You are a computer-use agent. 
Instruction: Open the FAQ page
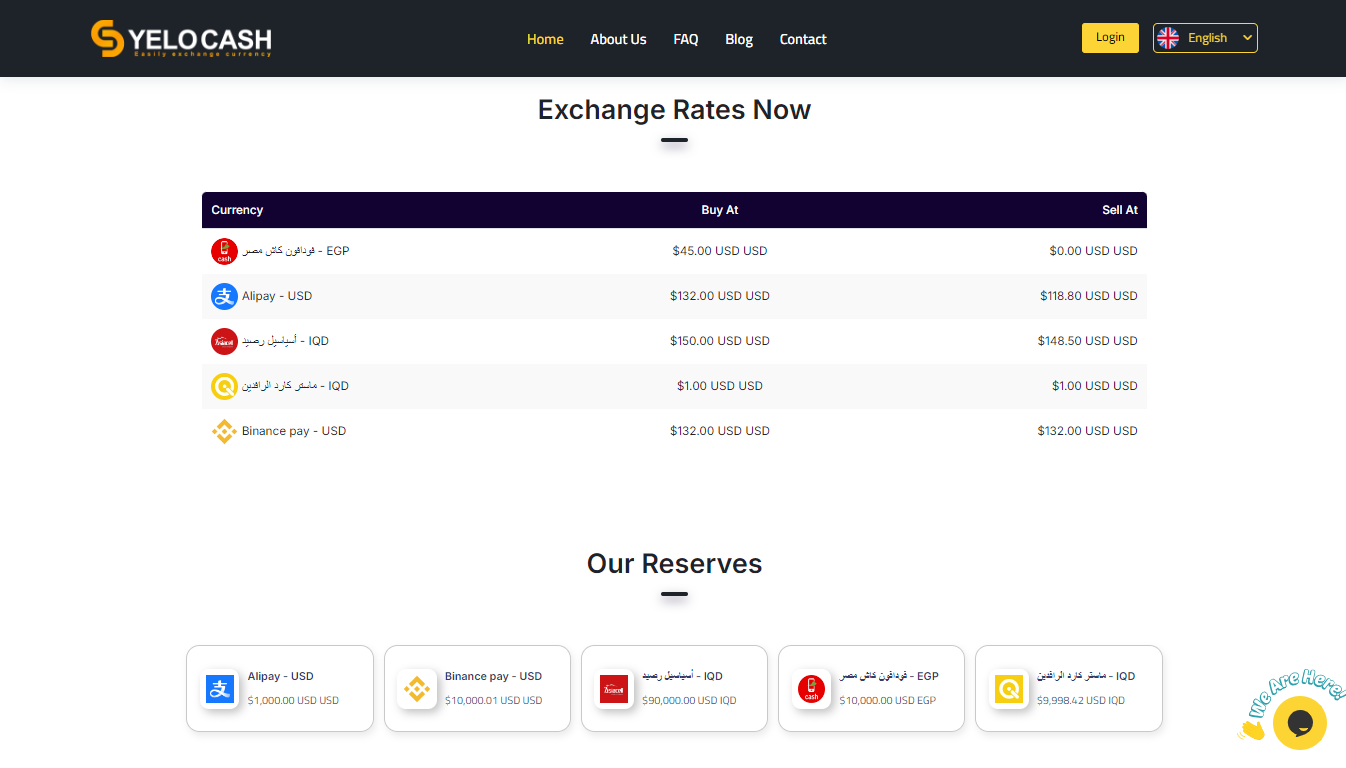(686, 39)
